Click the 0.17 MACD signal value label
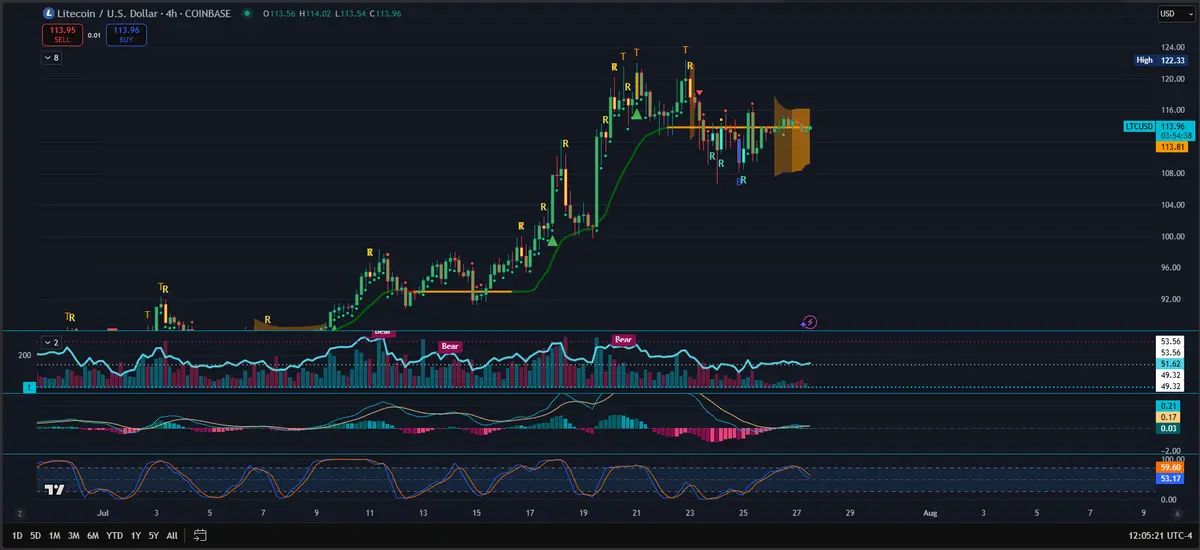Screen dimensions: 1200x550 point(1170,416)
